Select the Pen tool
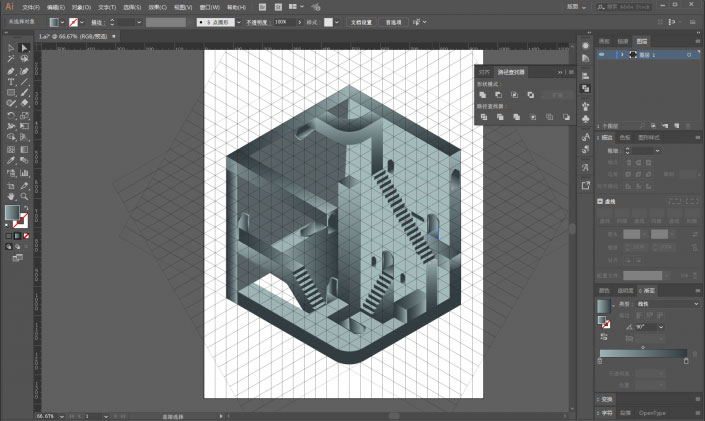This screenshot has width=705, height=421. click(x=11, y=71)
